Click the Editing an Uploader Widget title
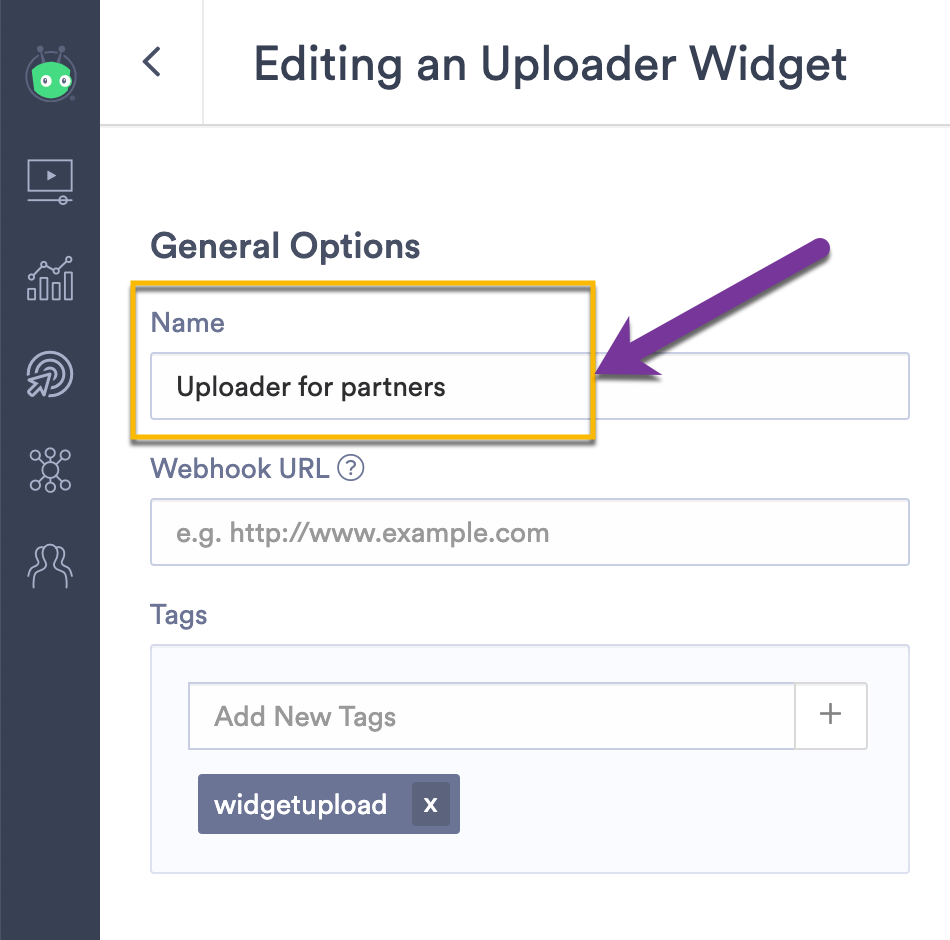The image size is (950, 940). [550, 64]
